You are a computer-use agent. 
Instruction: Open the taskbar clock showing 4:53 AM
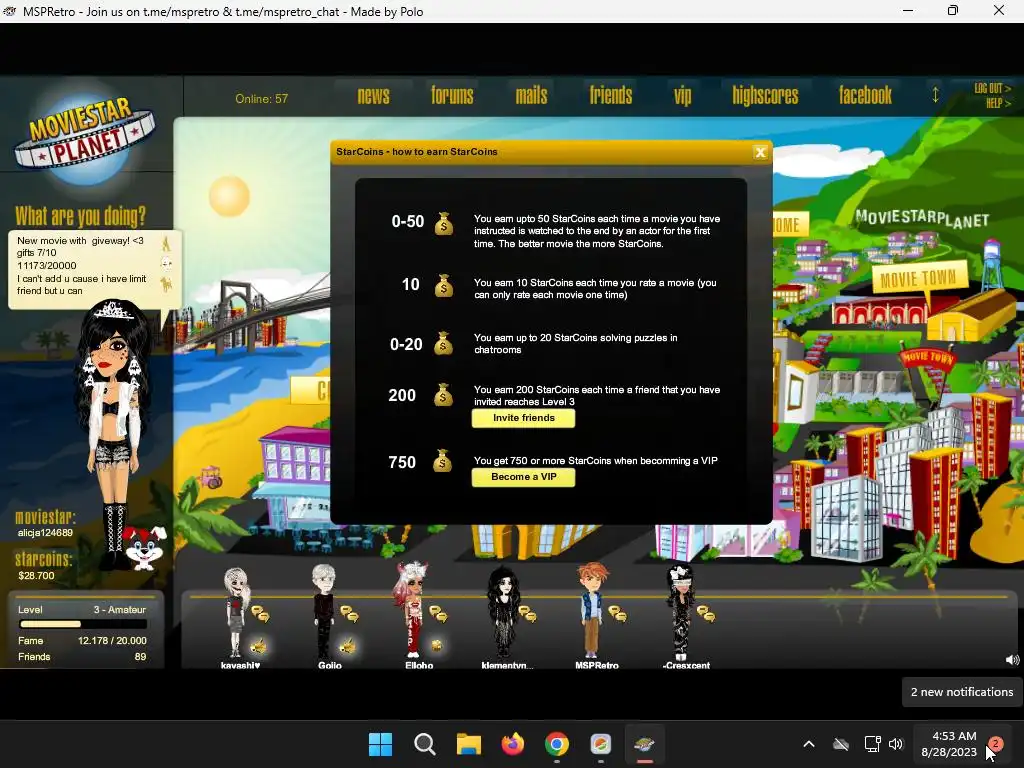[949, 744]
